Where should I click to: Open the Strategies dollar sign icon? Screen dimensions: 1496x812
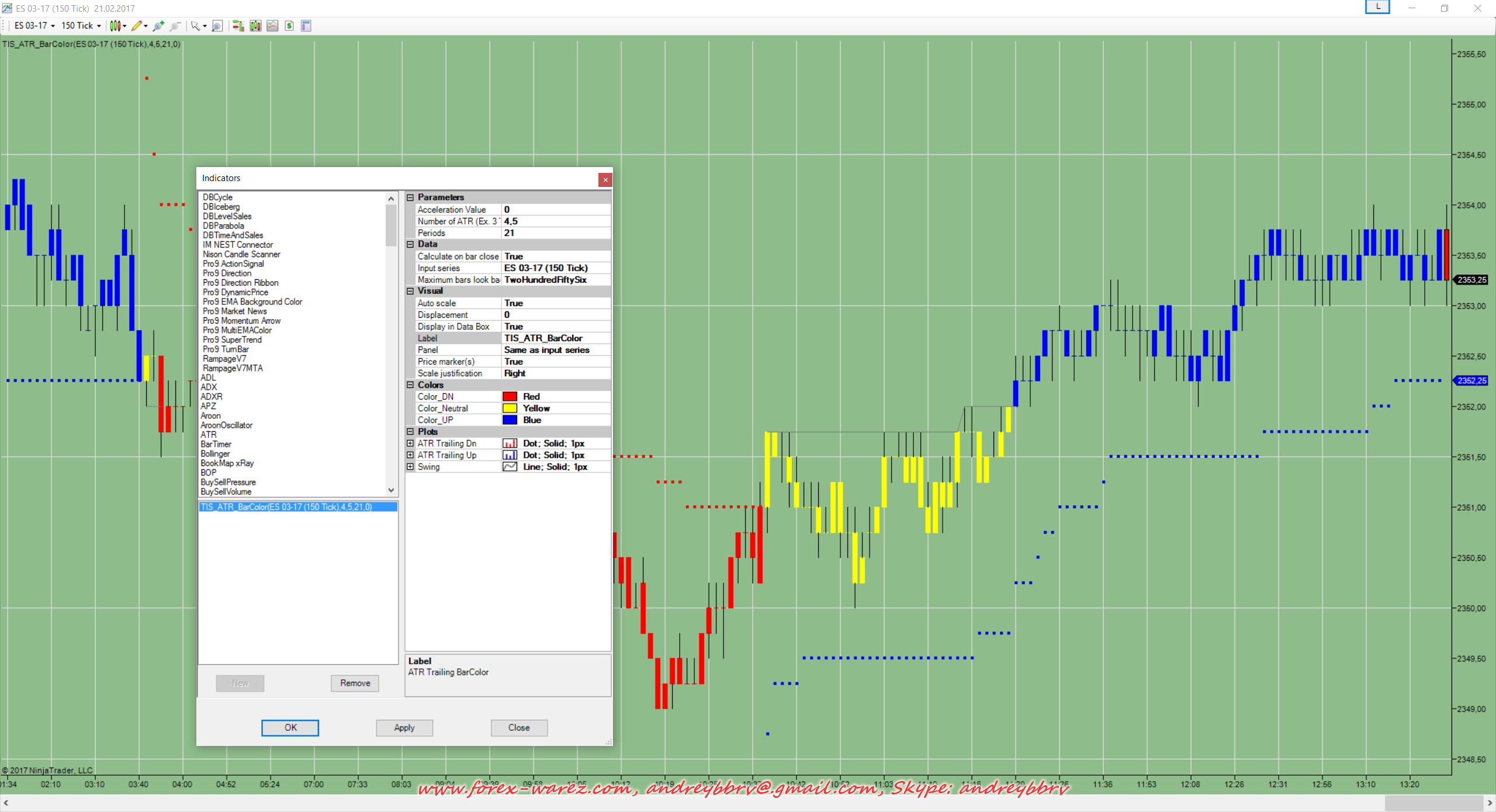(289, 26)
